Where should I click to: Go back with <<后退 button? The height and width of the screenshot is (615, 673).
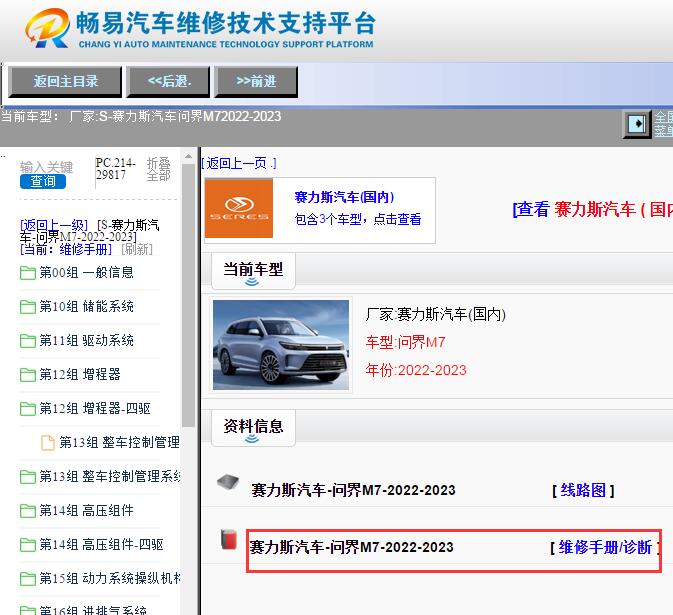[x=168, y=82]
